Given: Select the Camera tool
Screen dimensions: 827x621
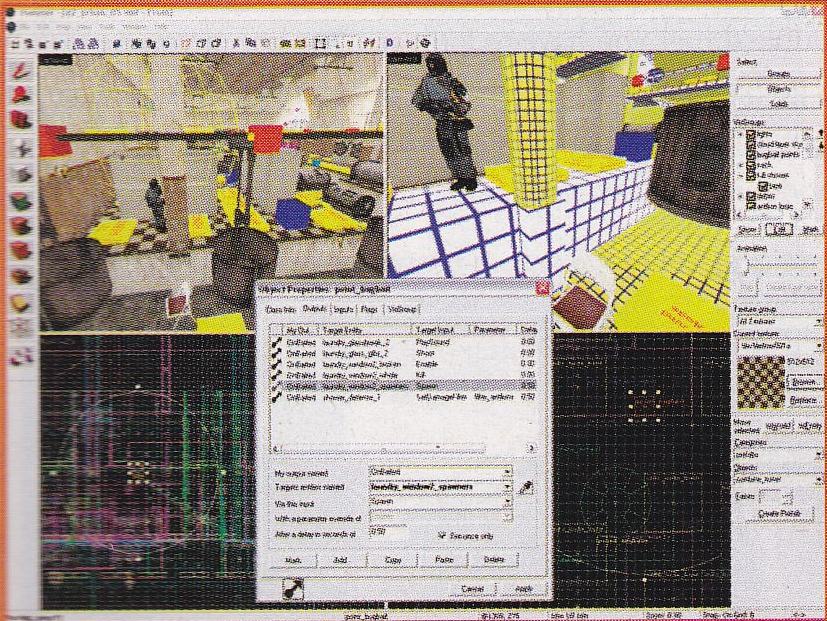Looking at the screenshot, I should [21, 120].
